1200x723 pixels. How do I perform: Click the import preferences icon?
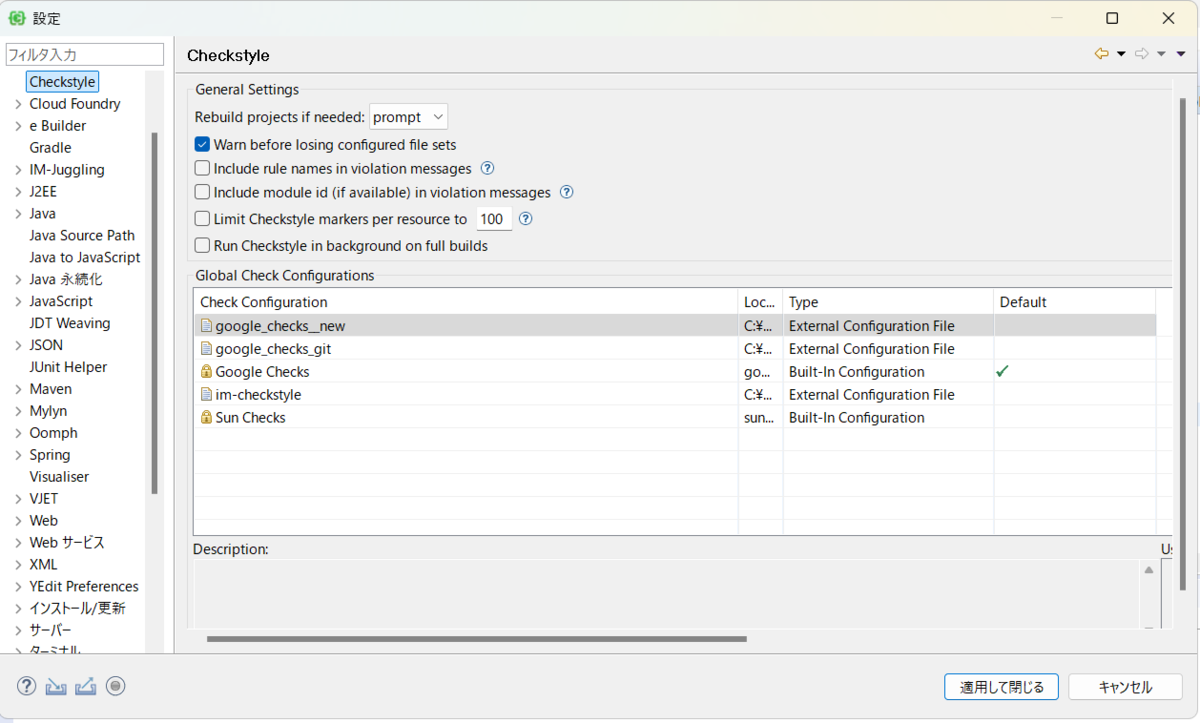click(x=56, y=686)
